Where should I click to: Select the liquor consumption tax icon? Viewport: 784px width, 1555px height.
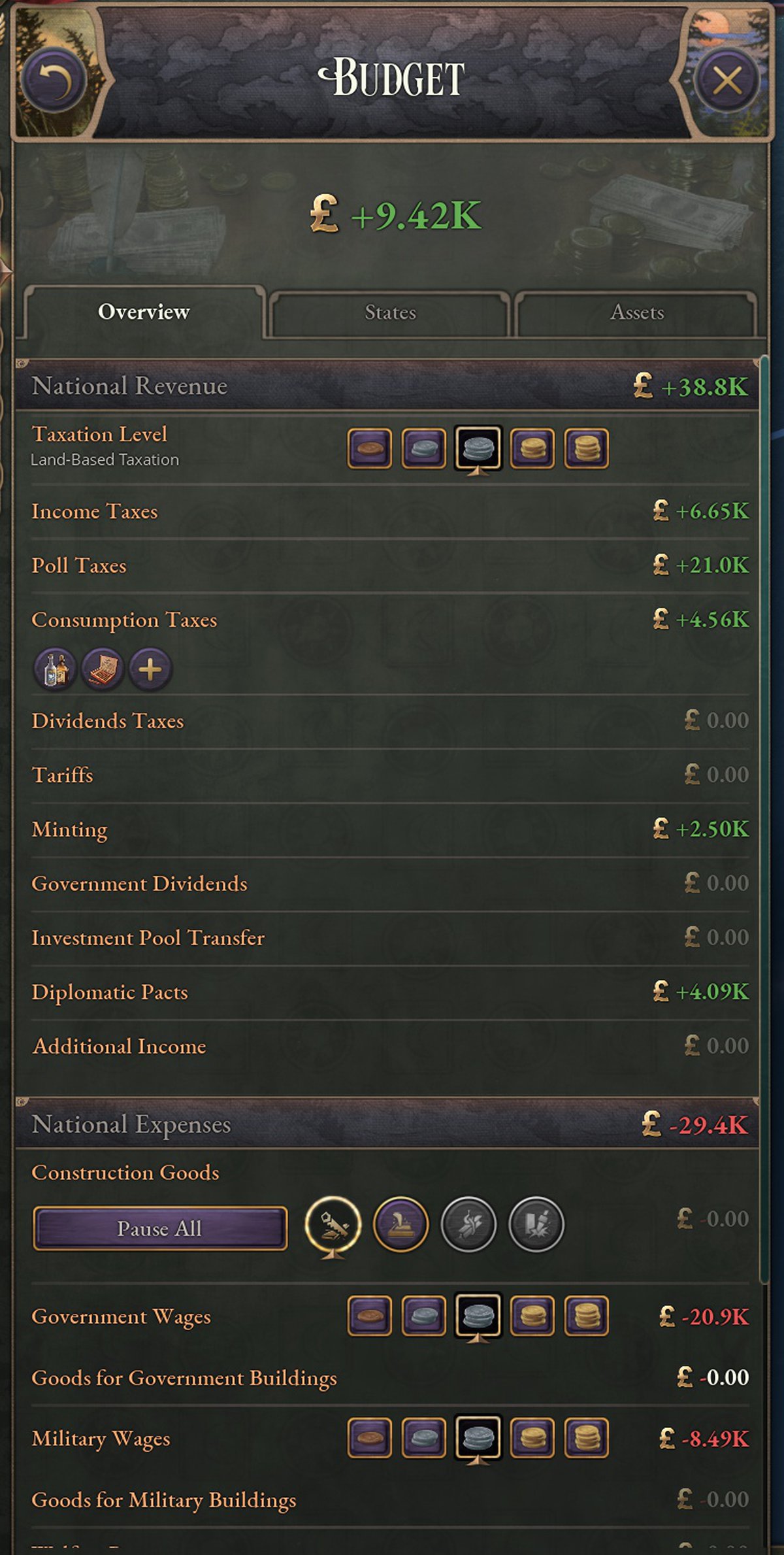[55, 669]
